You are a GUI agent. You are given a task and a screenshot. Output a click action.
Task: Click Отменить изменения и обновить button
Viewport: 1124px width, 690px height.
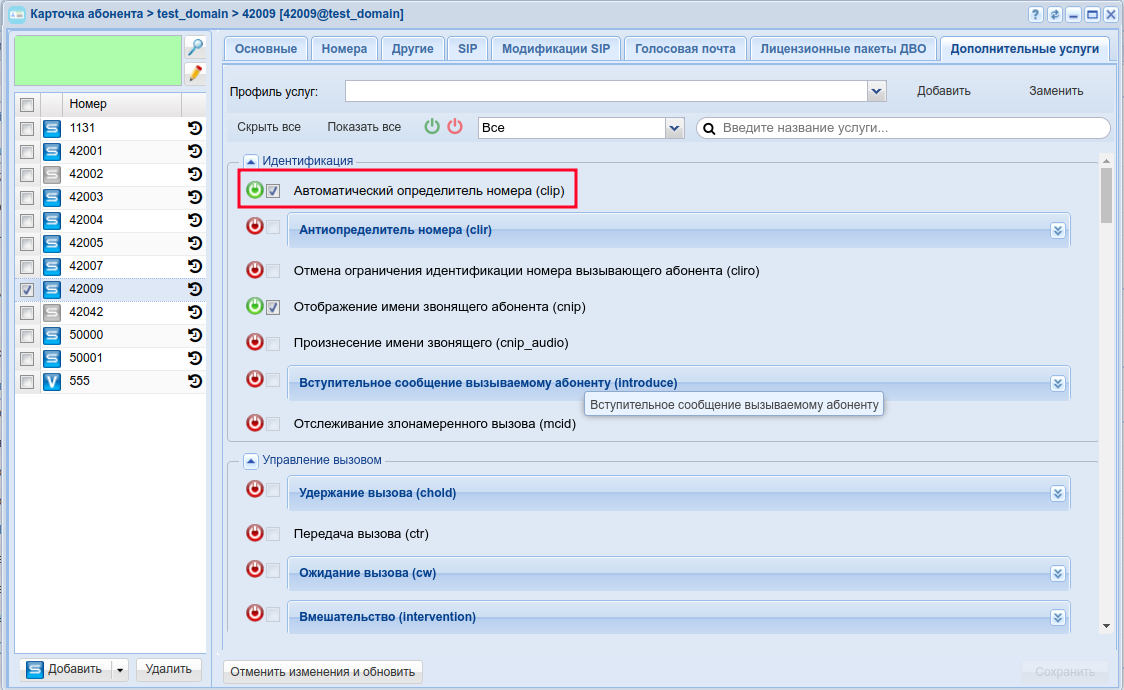coord(323,672)
